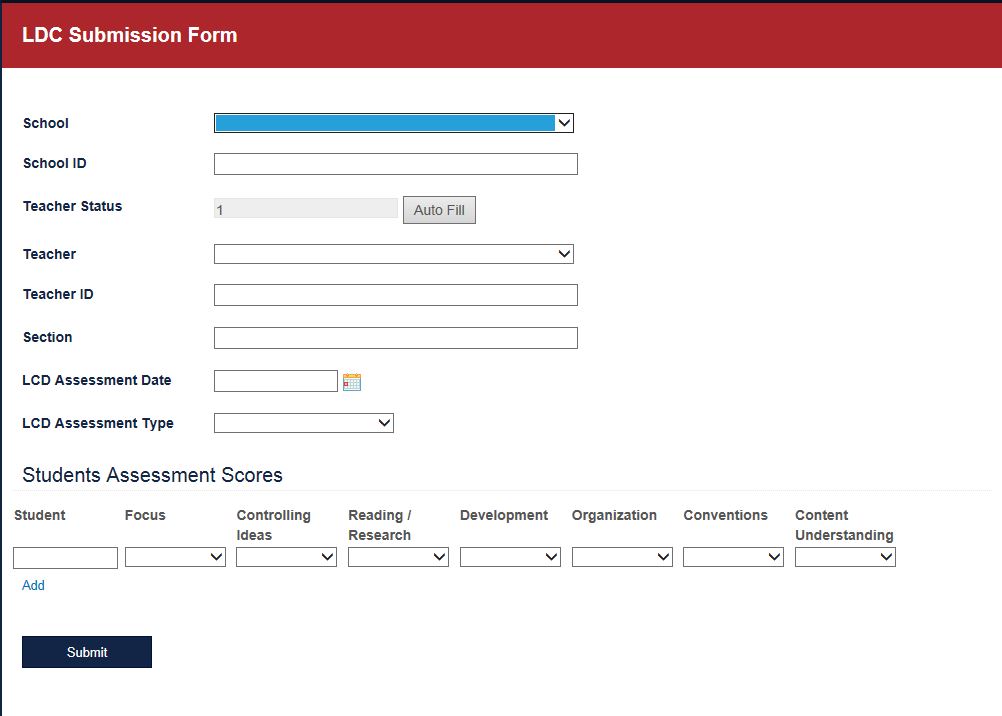Screen dimensions: 1002x716
Task: Click the School ID input field
Action: (x=395, y=163)
